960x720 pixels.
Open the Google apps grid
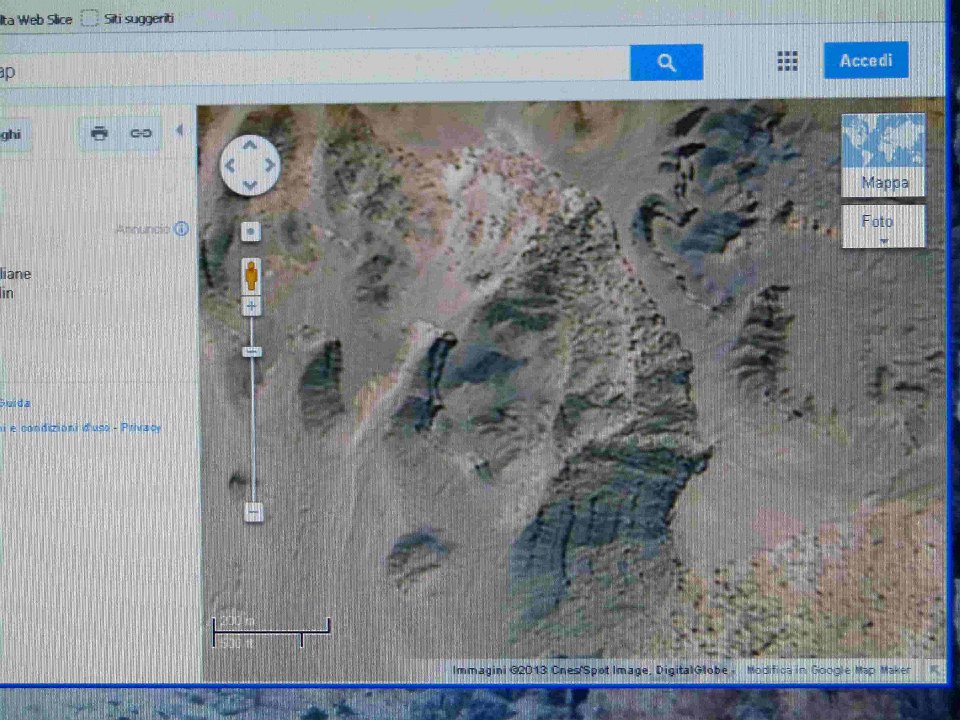pos(787,61)
